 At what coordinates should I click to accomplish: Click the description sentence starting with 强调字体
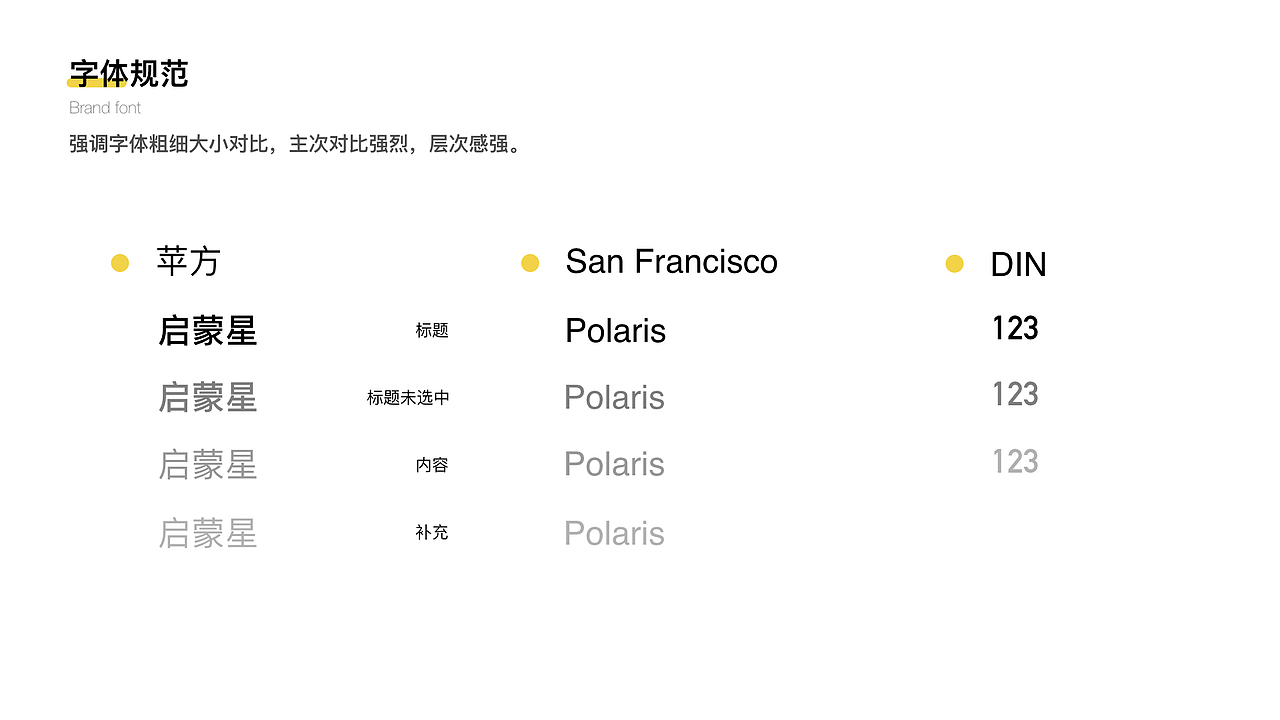(296, 144)
